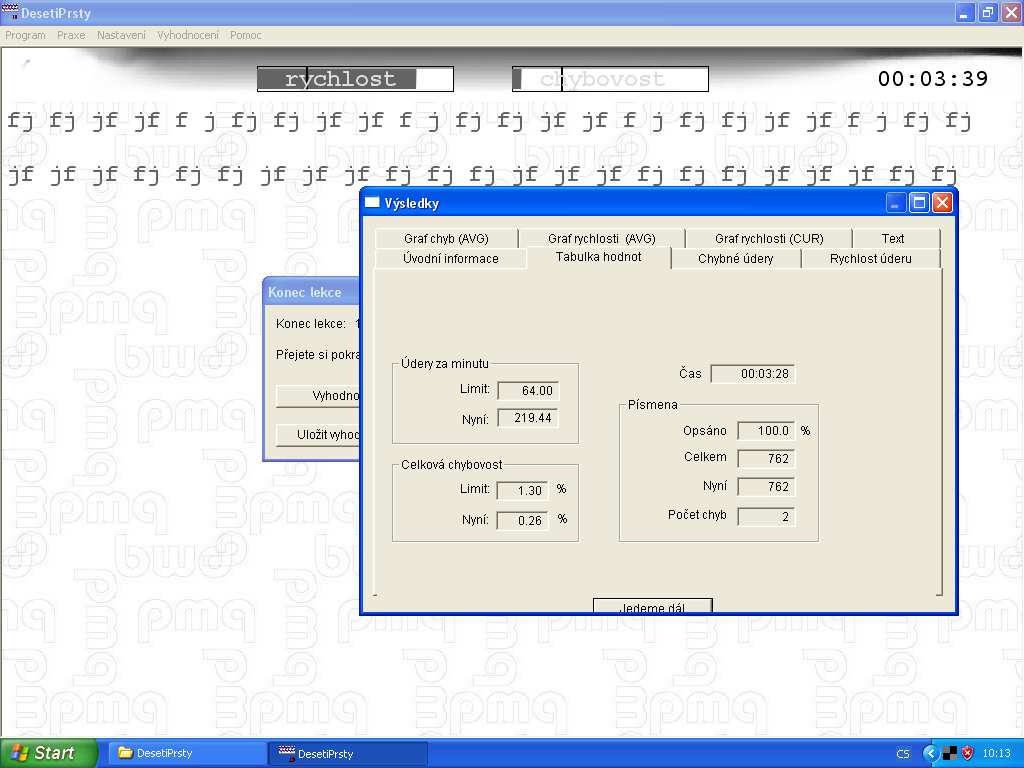Click the Písmena group label
This screenshot has width=1024, height=768.
pos(652,405)
